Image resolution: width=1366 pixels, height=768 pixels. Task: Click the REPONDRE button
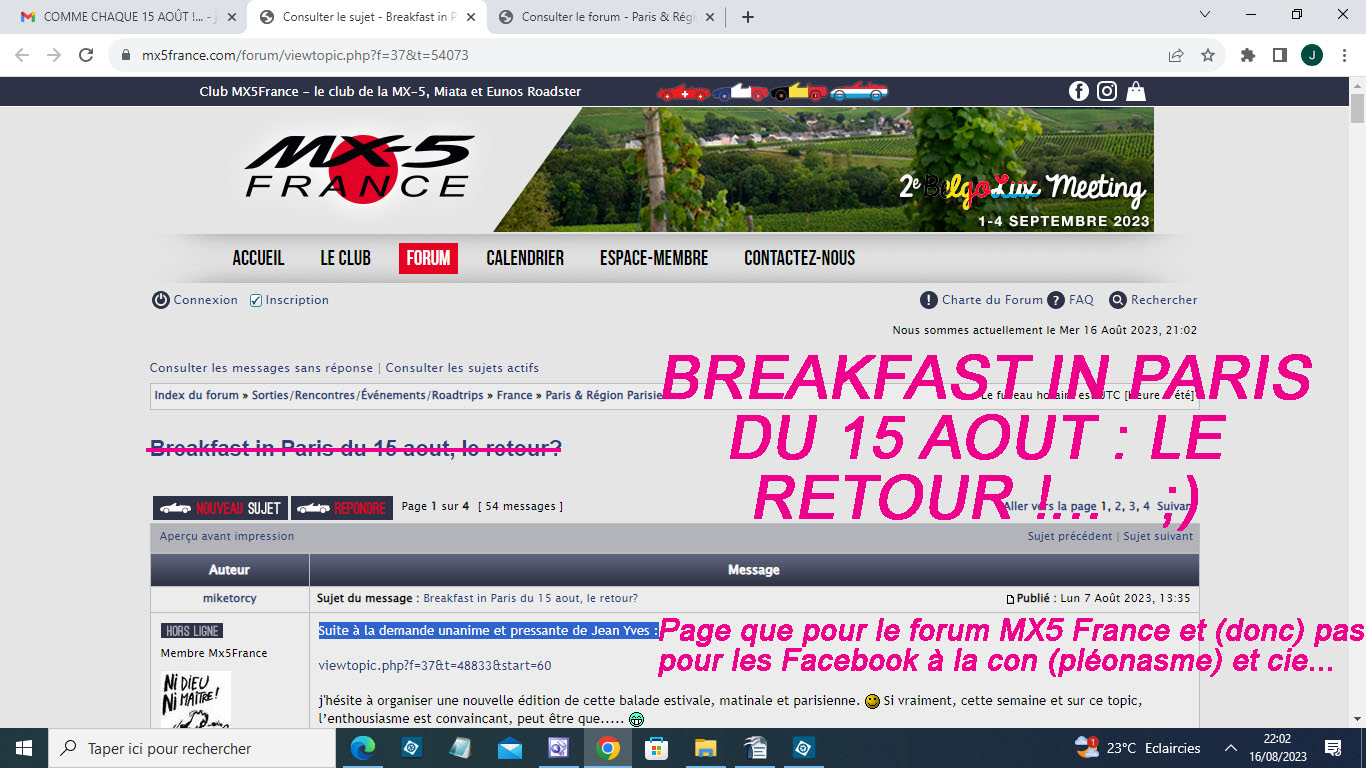pyautogui.click(x=342, y=508)
